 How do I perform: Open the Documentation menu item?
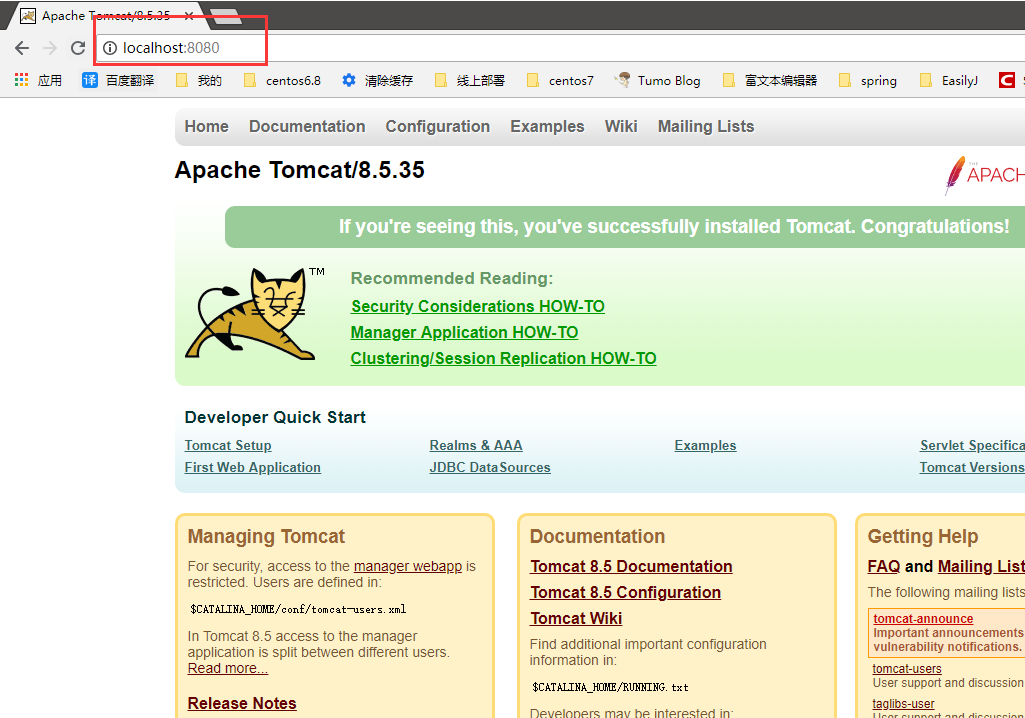coord(307,126)
